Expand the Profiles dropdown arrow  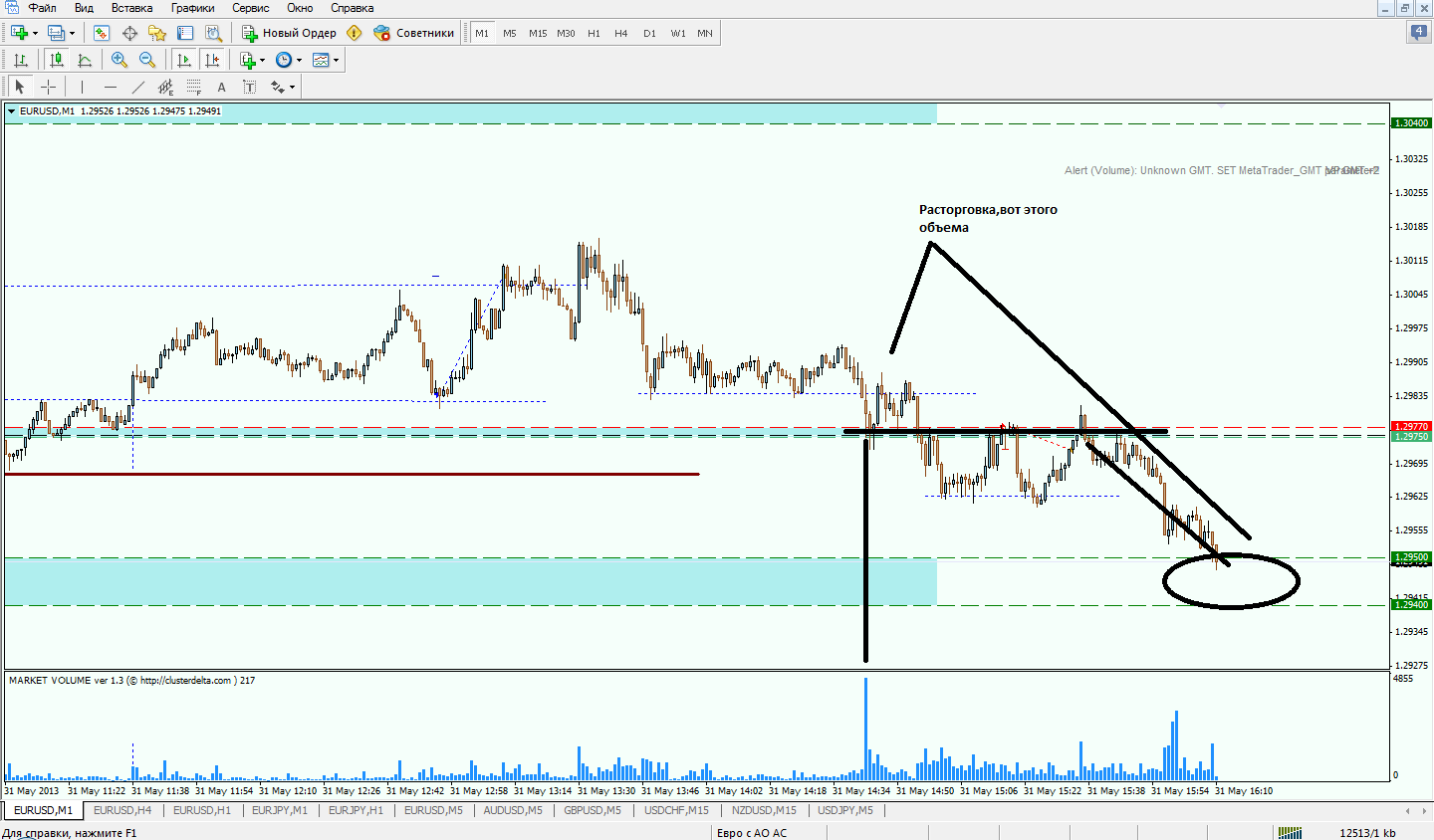[72, 33]
